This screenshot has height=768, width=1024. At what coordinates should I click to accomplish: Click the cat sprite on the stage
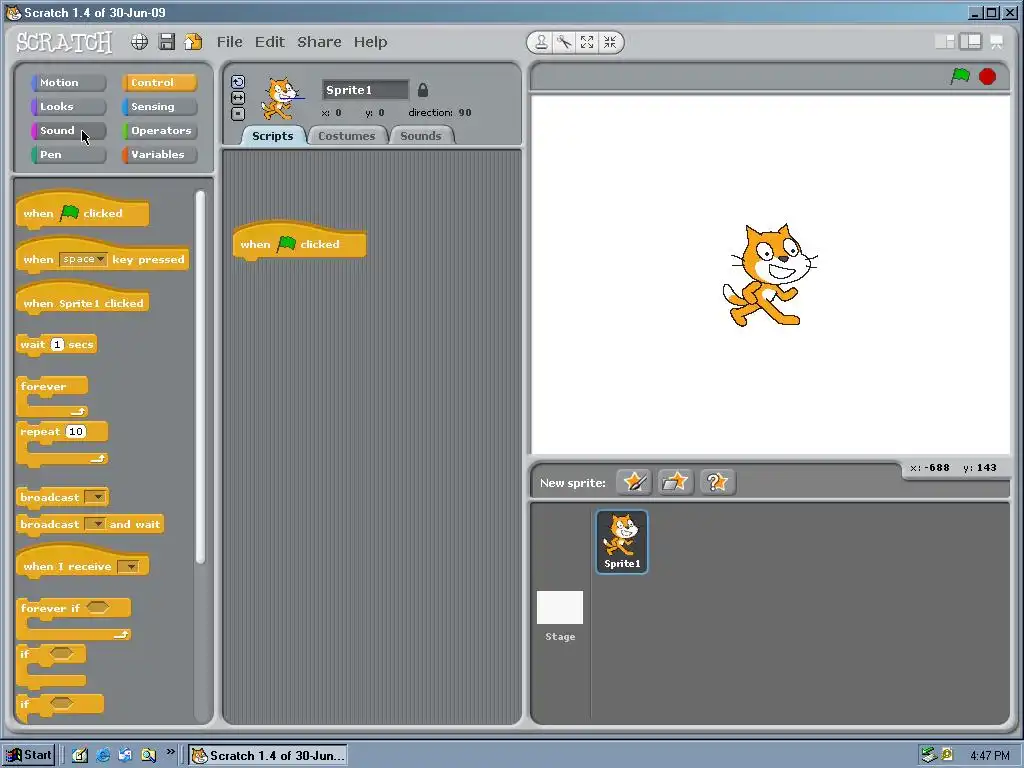769,275
